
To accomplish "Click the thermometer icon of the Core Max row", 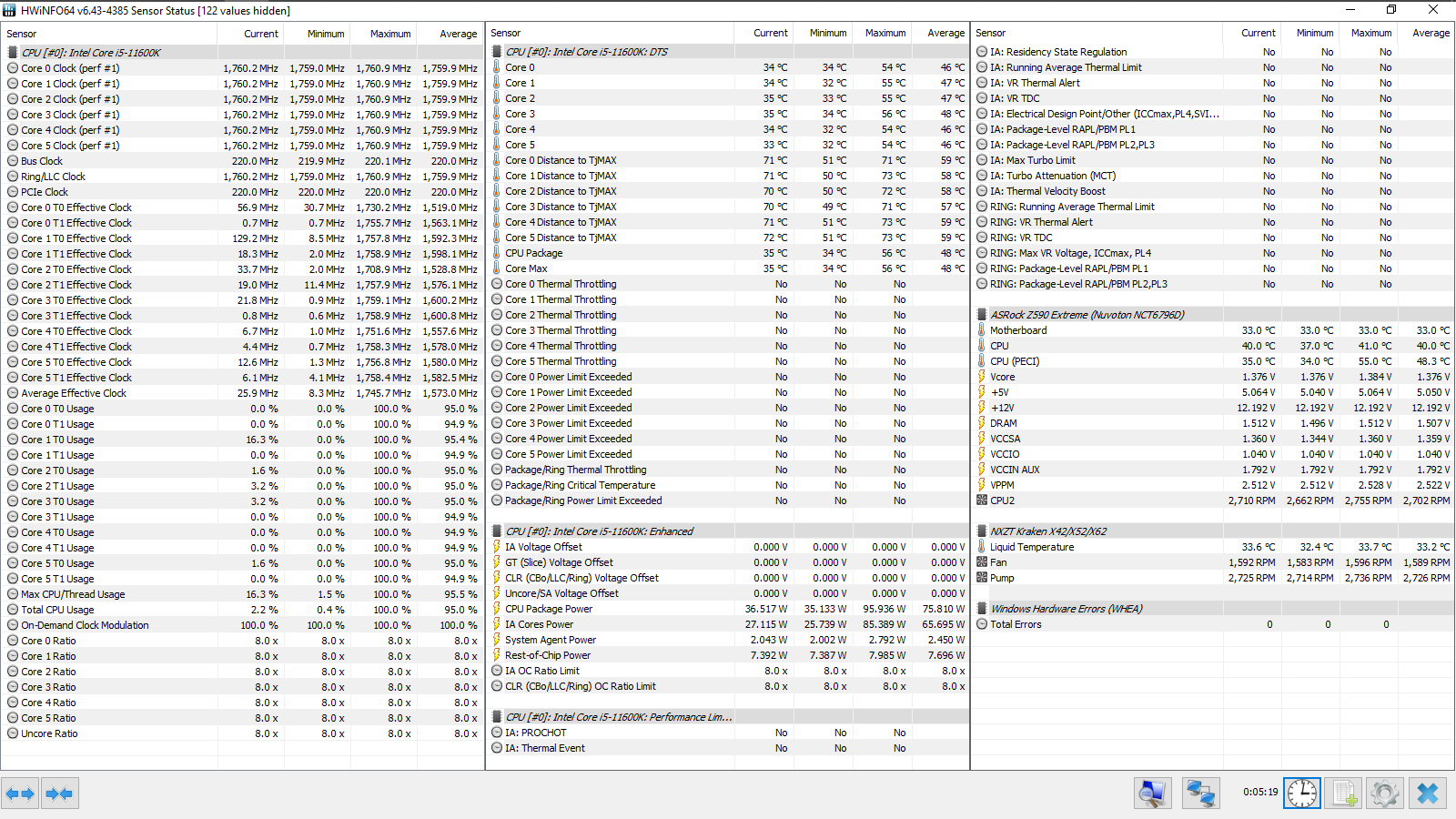I will tap(497, 268).
